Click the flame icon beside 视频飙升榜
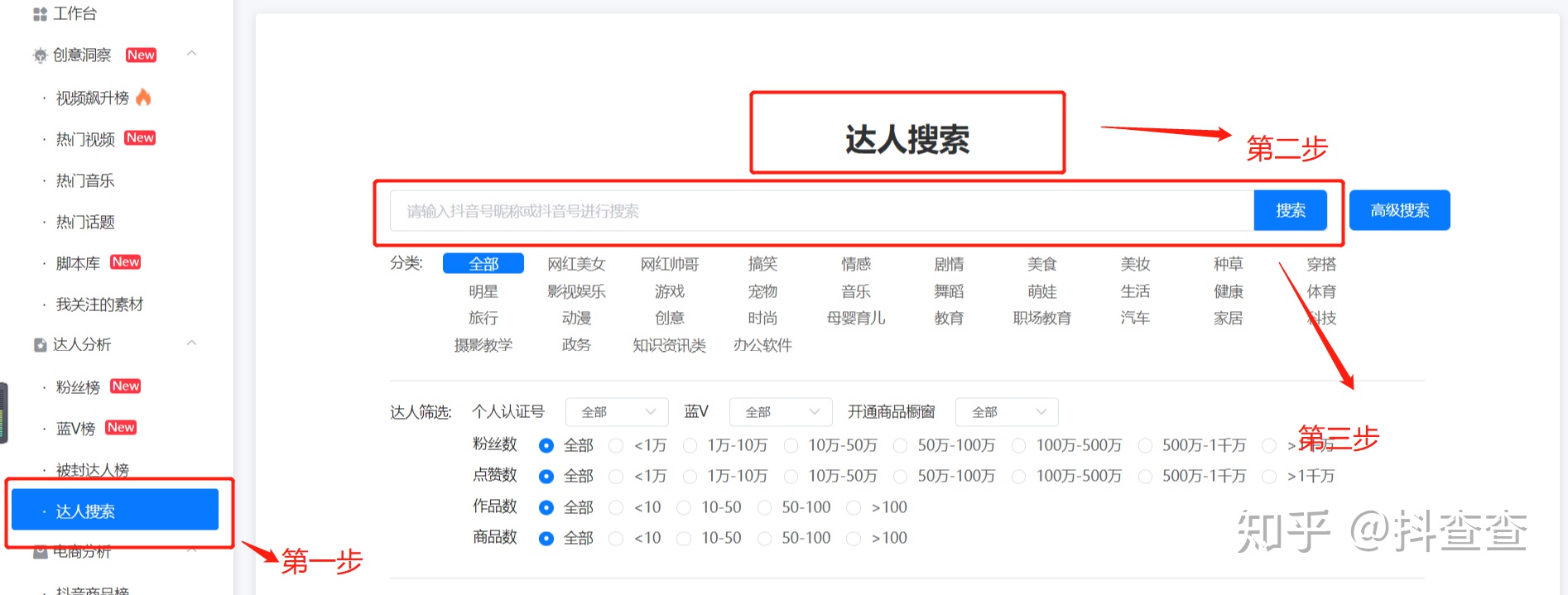Image resolution: width=1568 pixels, height=595 pixels. tap(144, 97)
